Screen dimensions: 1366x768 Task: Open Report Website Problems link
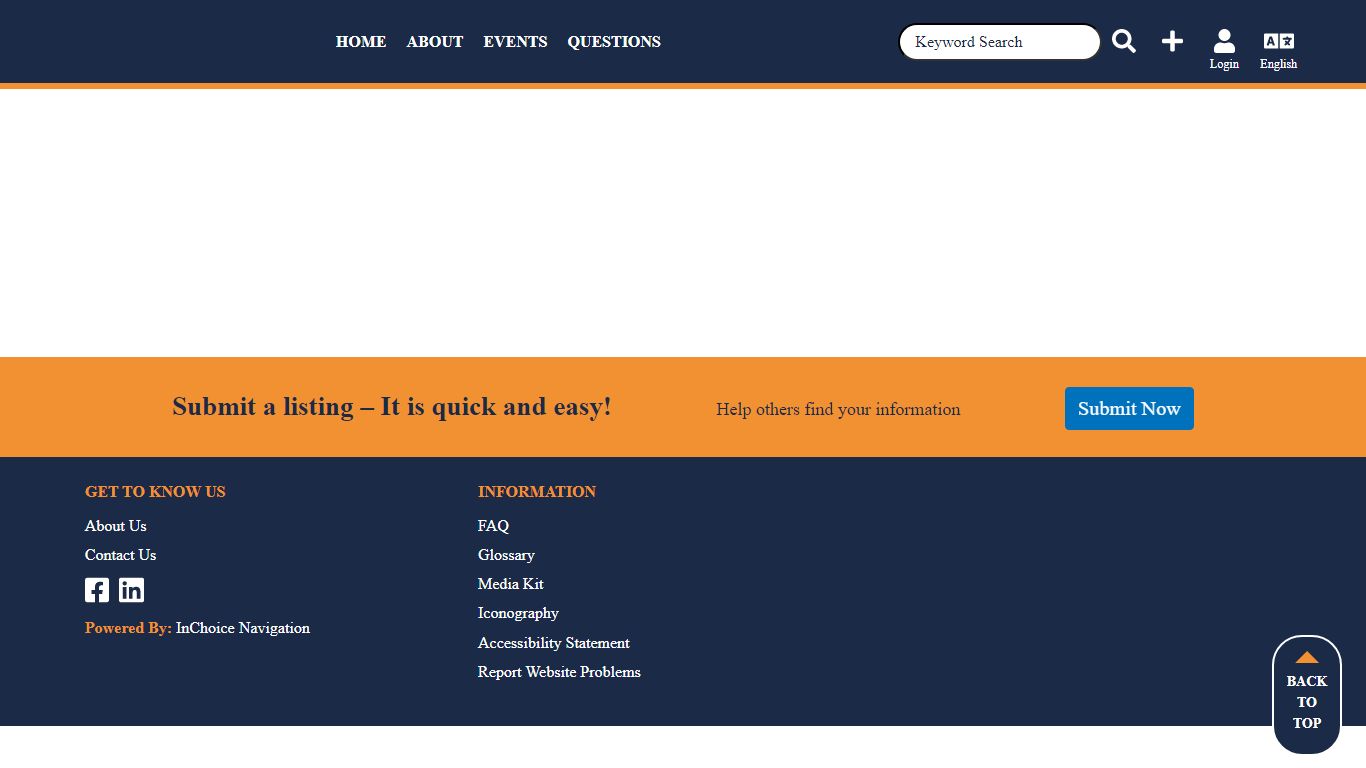click(559, 672)
